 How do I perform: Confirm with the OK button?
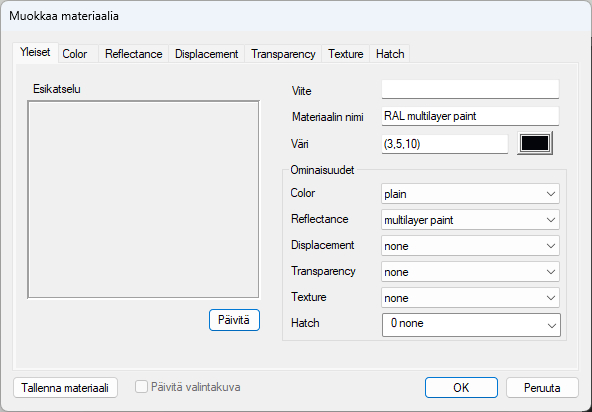[x=461, y=388]
